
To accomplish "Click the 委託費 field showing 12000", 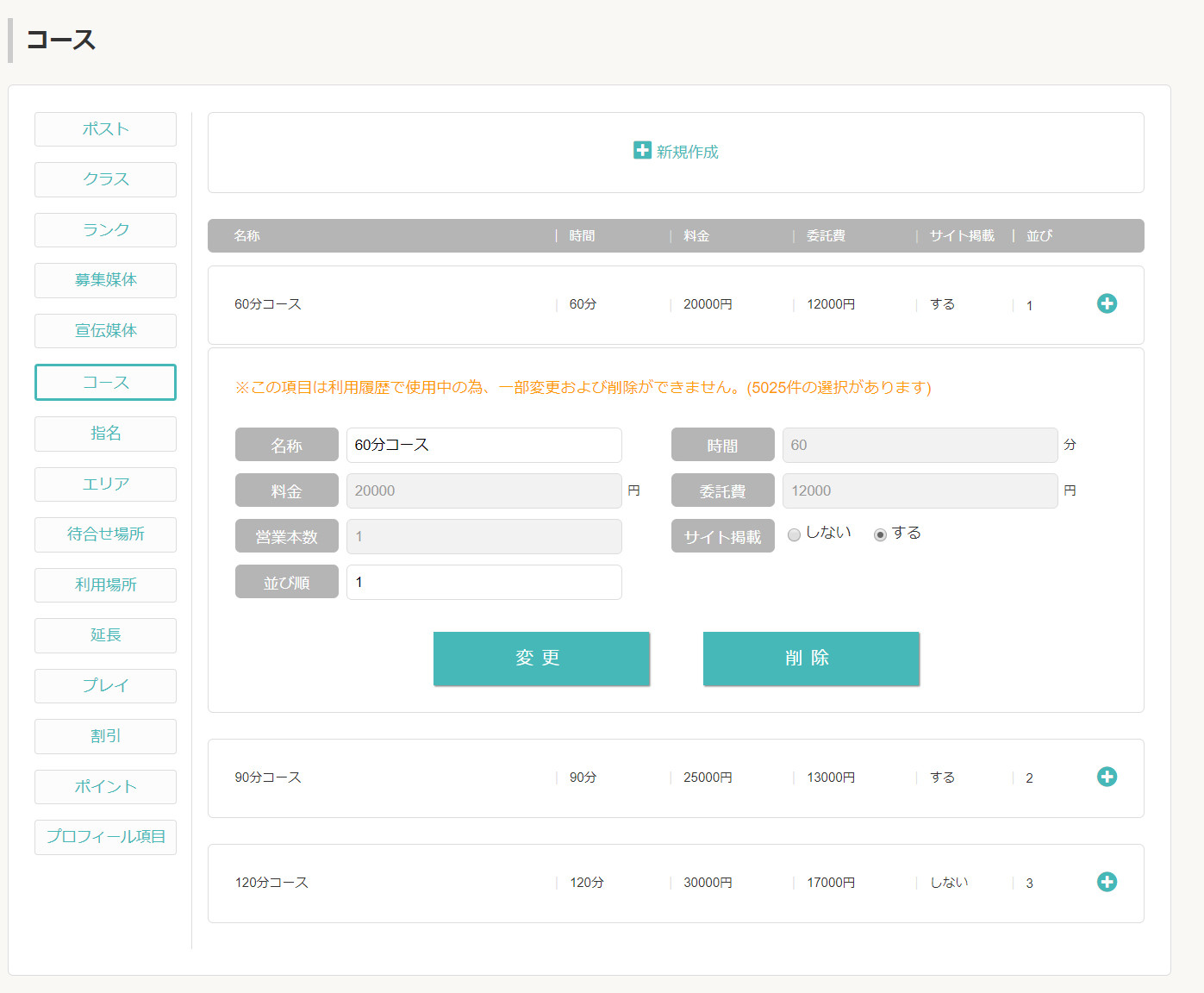I will pyautogui.click(x=920, y=490).
